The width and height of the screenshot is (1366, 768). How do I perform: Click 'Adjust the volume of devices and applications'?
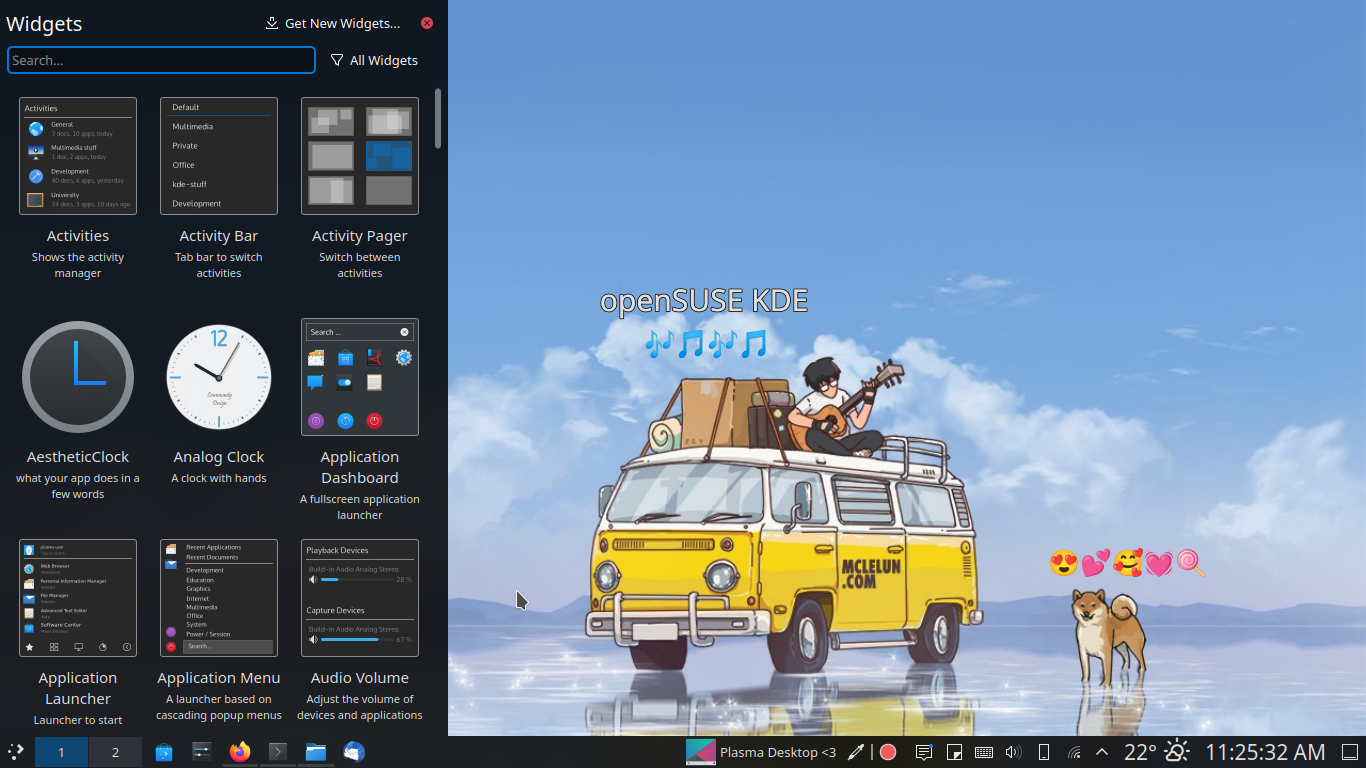coord(360,707)
